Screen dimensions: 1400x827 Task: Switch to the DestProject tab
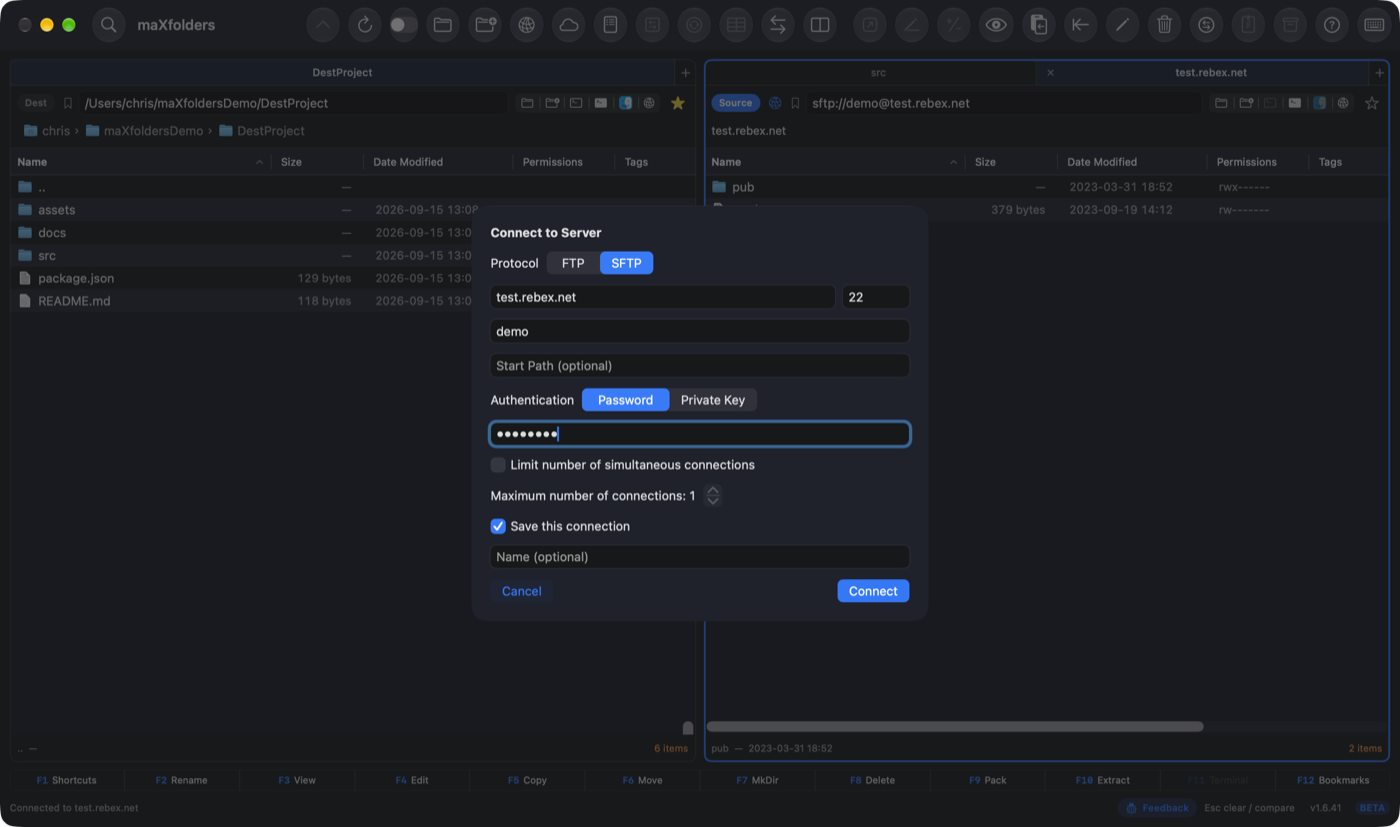(x=342, y=73)
